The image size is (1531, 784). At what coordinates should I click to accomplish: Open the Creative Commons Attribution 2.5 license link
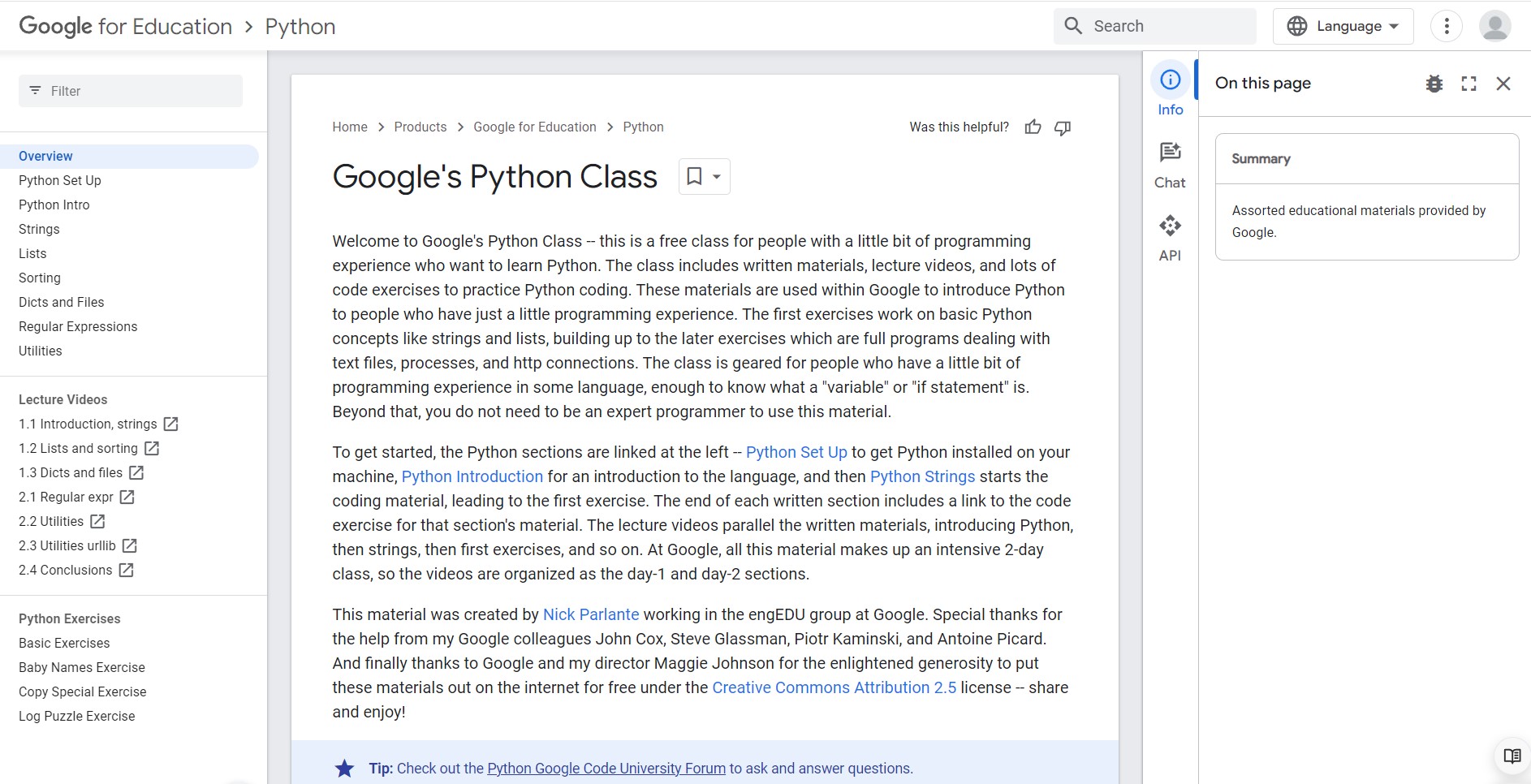(834, 687)
